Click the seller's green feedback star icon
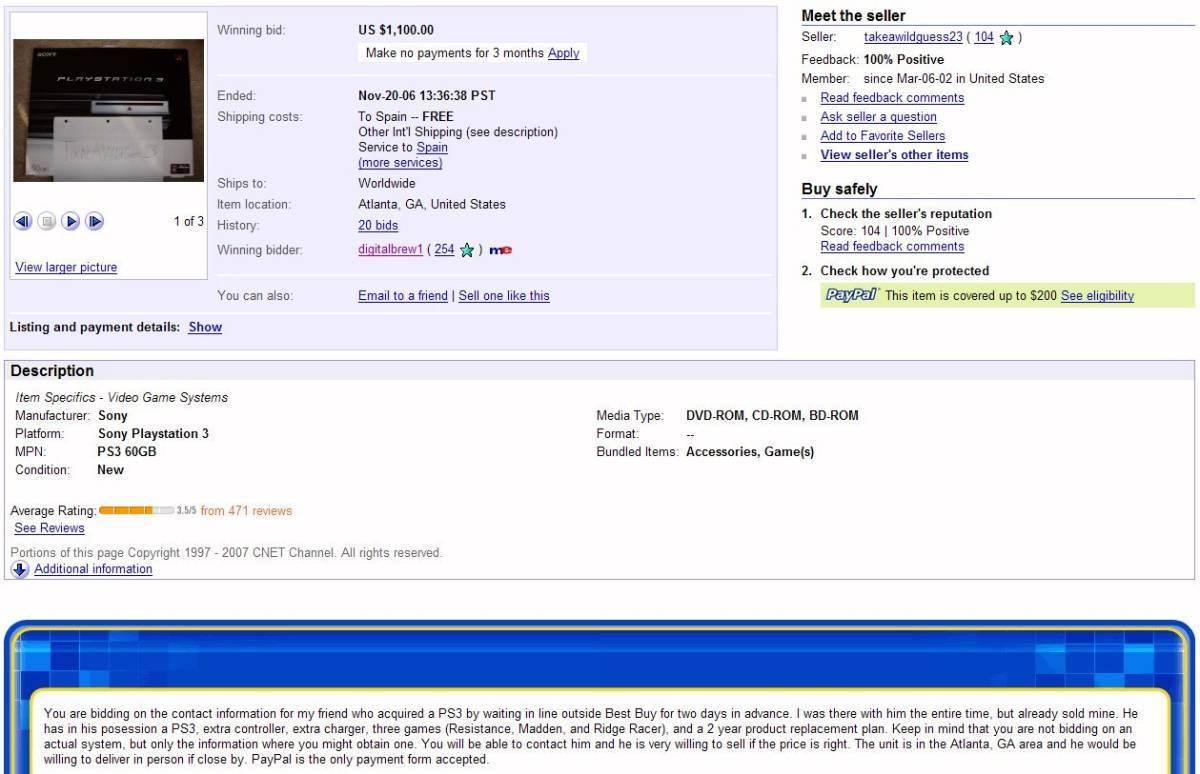The width and height of the screenshot is (1200, 774). 1006,38
